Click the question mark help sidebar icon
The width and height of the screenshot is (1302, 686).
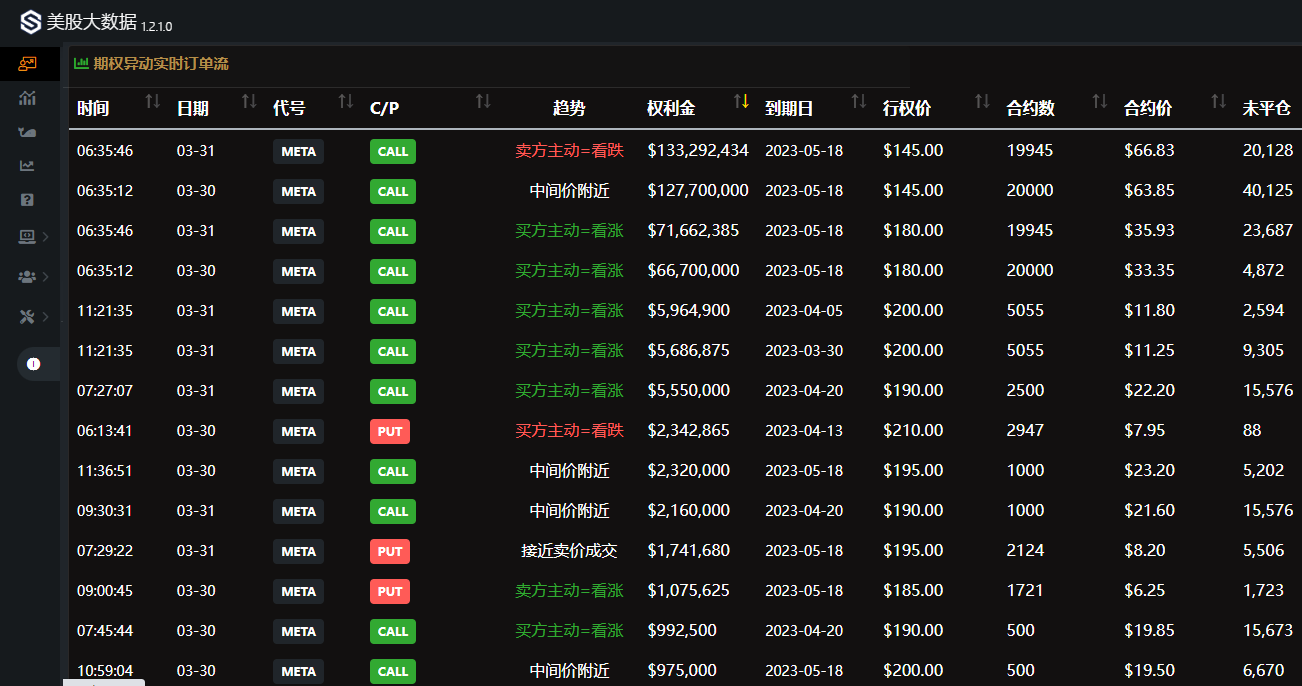pos(27,200)
